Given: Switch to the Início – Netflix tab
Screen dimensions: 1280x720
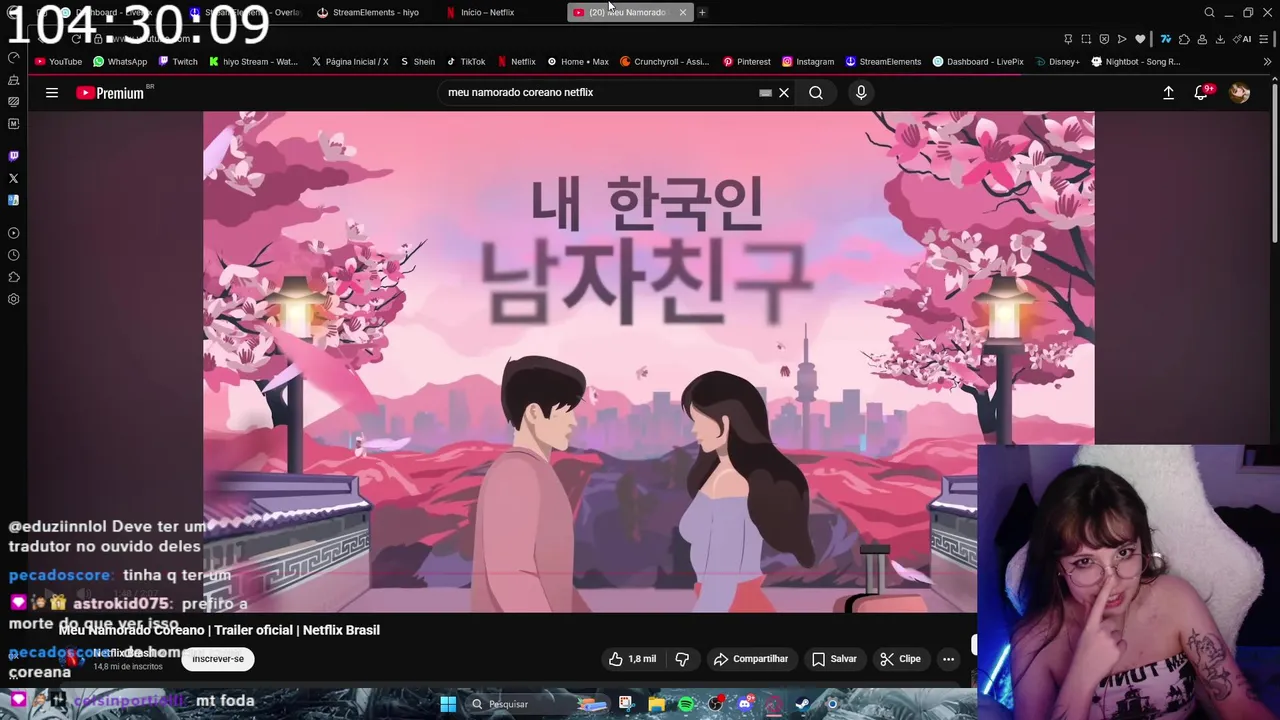Looking at the screenshot, I should coord(487,12).
